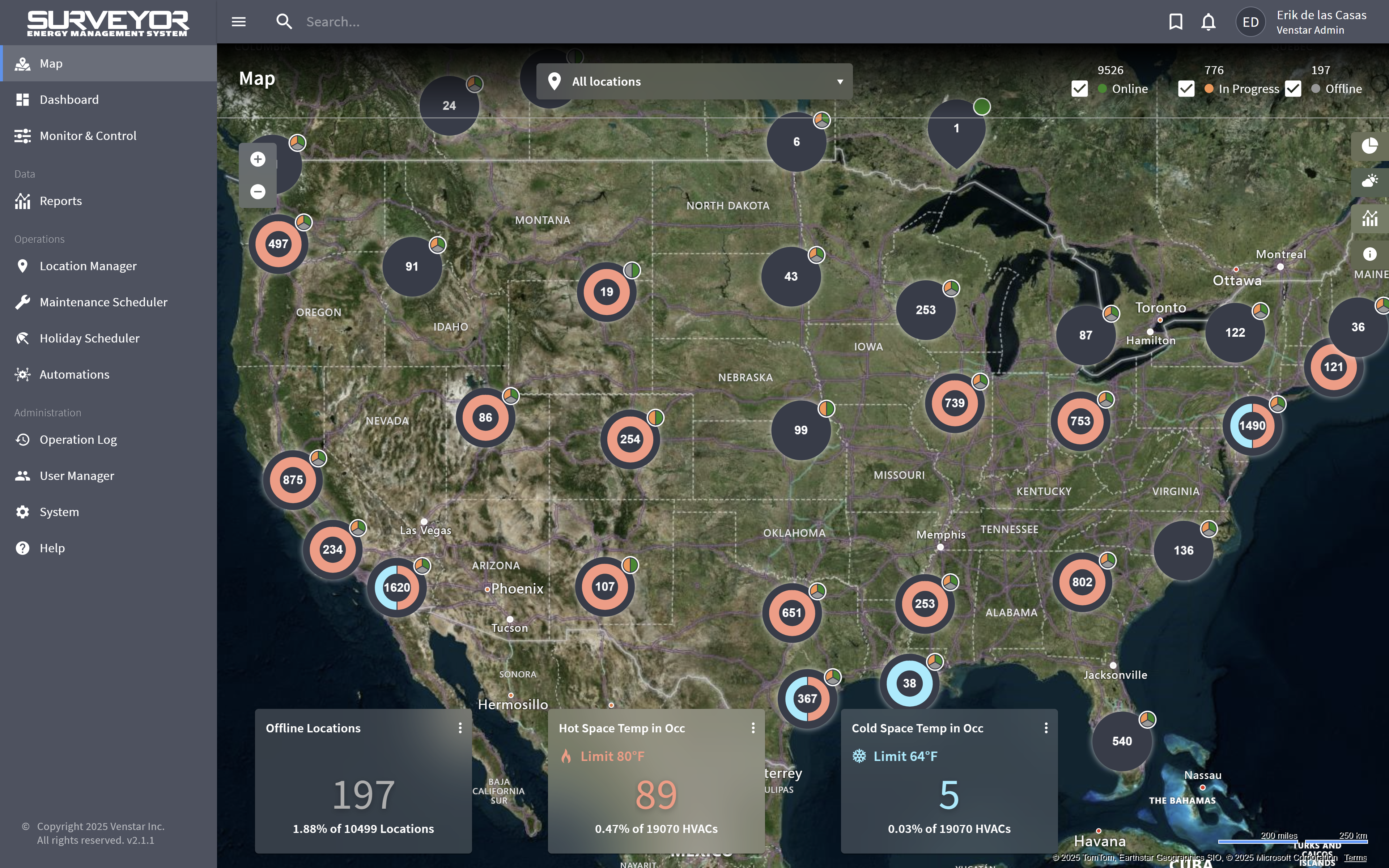Toggle the In Progress checkbox
Viewport: 1389px width, 868px height.
1186,89
